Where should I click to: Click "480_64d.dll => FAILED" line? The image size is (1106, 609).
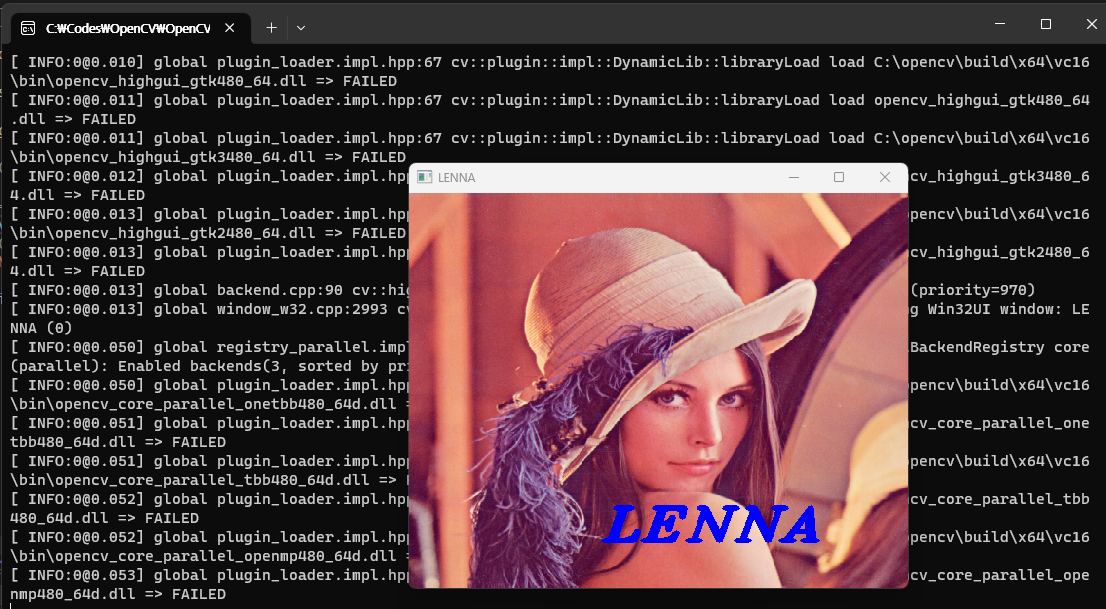(104, 519)
